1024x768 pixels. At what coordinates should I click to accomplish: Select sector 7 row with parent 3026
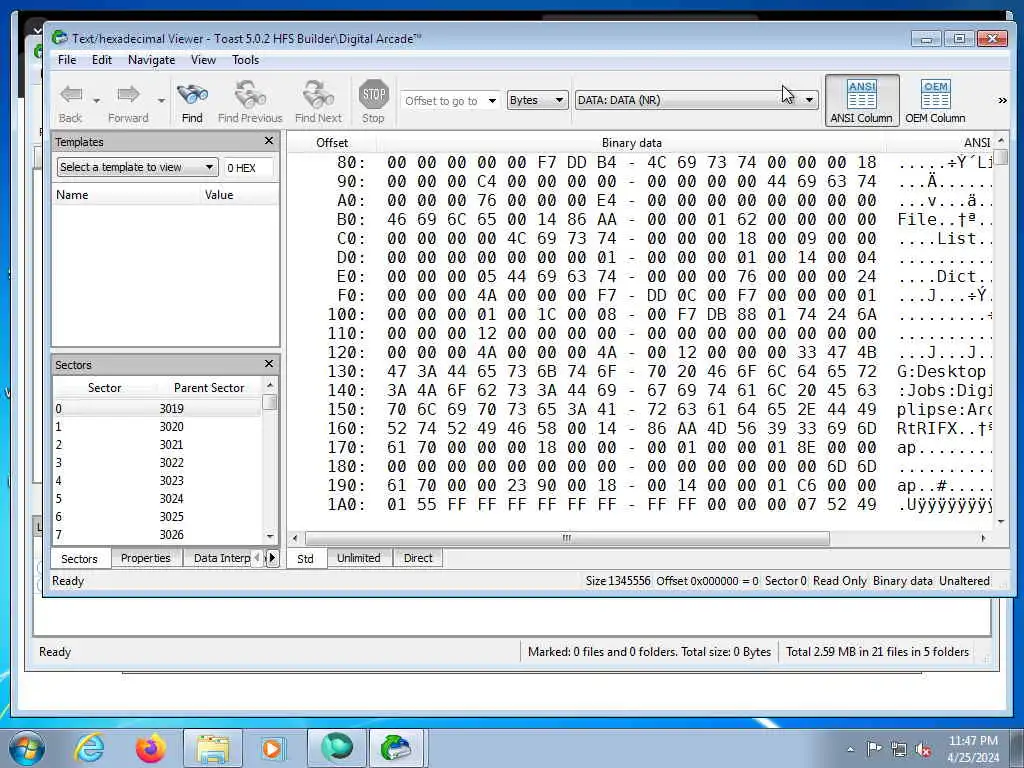coord(157,534)
